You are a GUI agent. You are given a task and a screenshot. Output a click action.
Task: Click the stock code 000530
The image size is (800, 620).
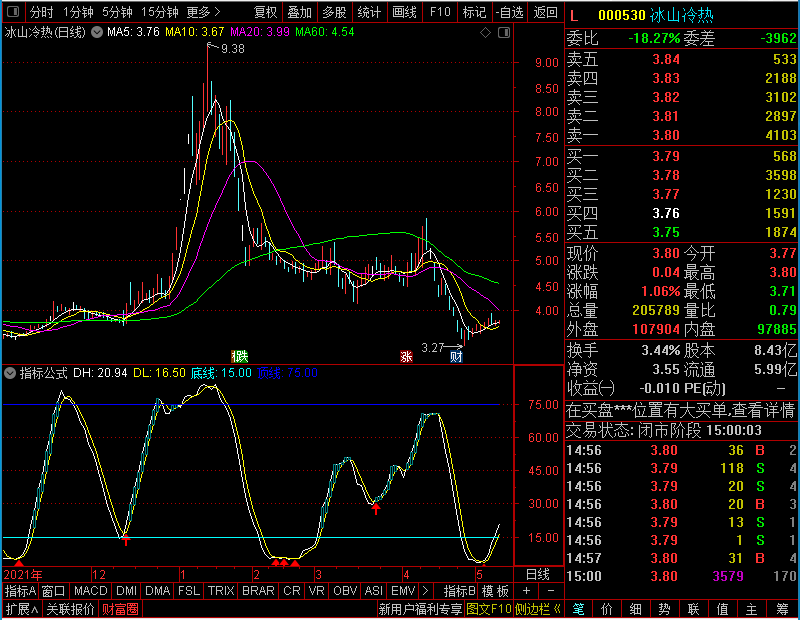[x=622, y=15]
